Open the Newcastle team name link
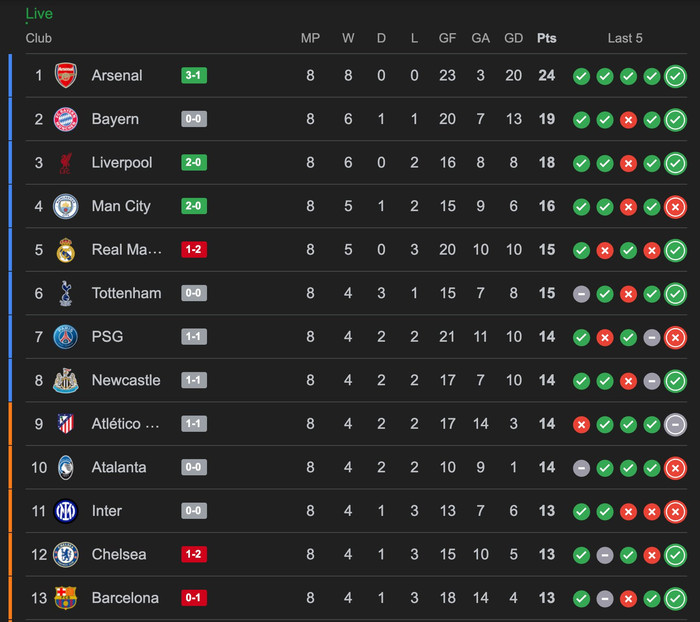Viewport: 700px width, 622px height. [x=126, y=380]
